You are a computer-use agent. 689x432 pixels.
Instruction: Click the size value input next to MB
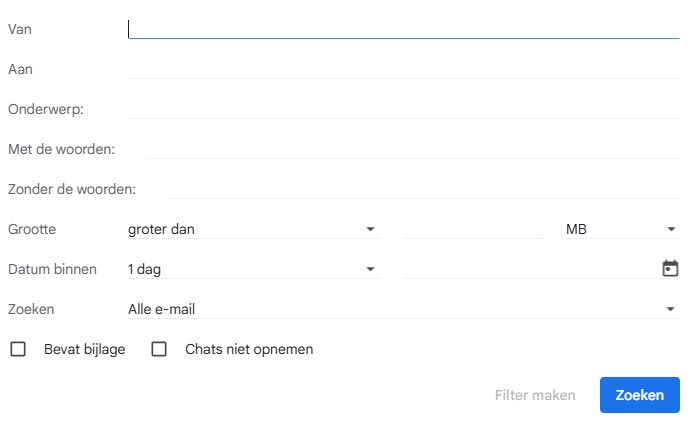pyautogui.click(x=473, y=229)
